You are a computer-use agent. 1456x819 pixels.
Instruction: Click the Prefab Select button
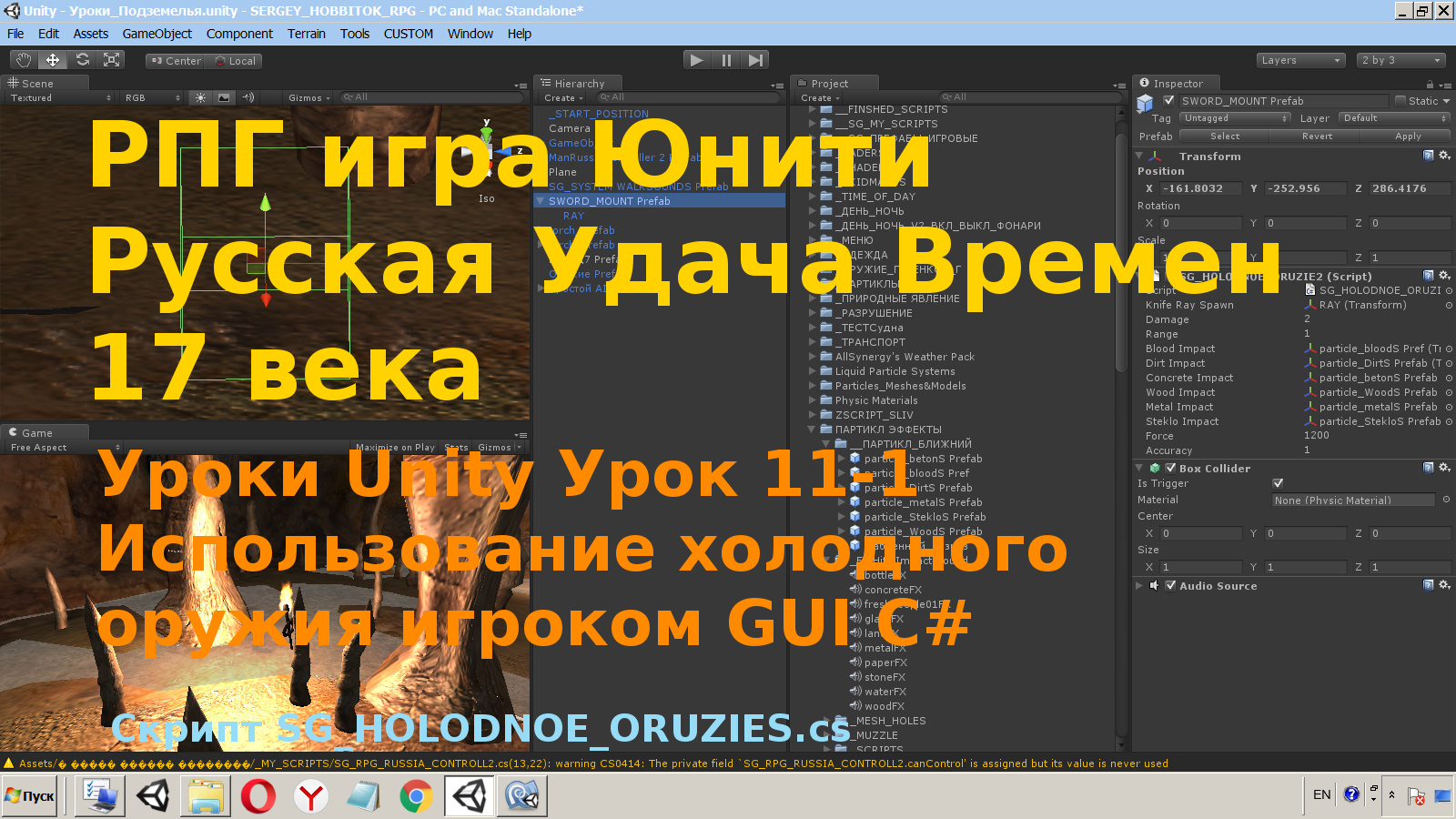tap(1225, 136)
